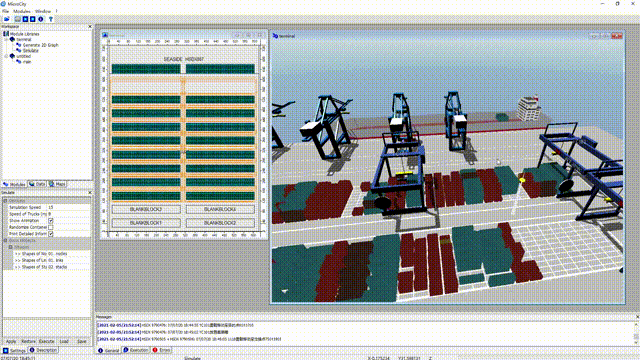Select the untitled module in tree
The width and height of the screenshot is (640, 360).
pos(23,56)
